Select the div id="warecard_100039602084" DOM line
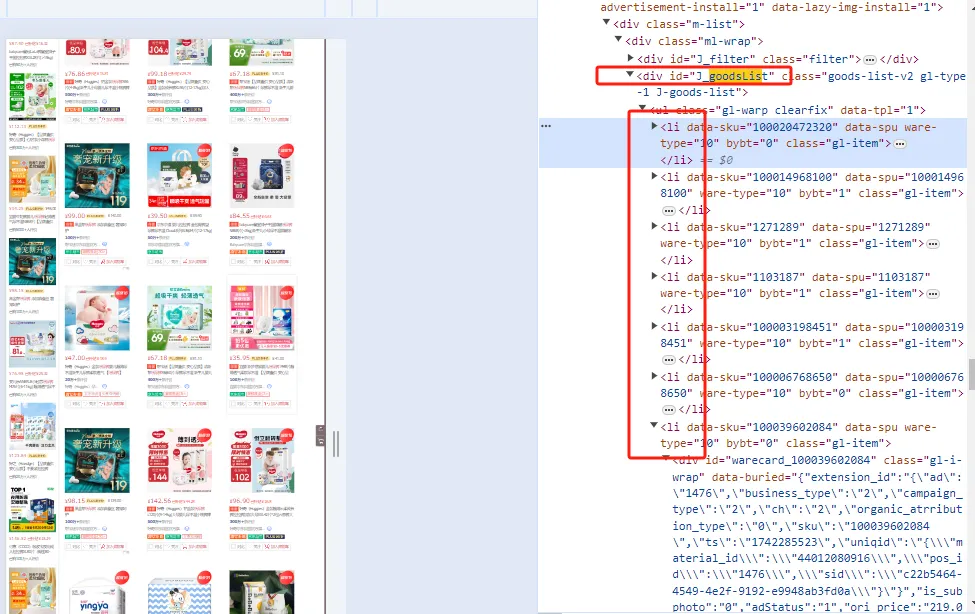975x614 pixels. point(816,460)
